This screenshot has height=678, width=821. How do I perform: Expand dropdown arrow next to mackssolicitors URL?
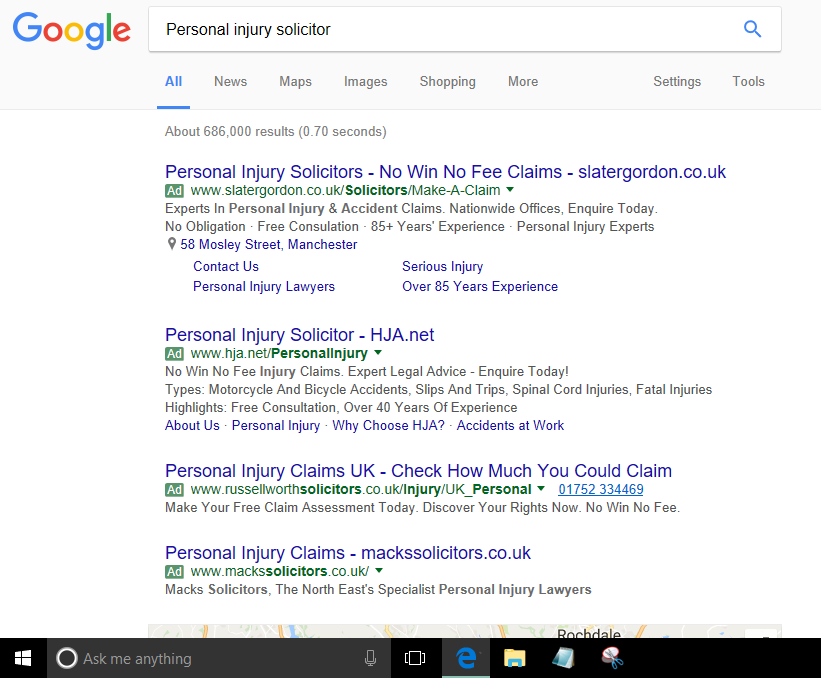pos(380,570)
